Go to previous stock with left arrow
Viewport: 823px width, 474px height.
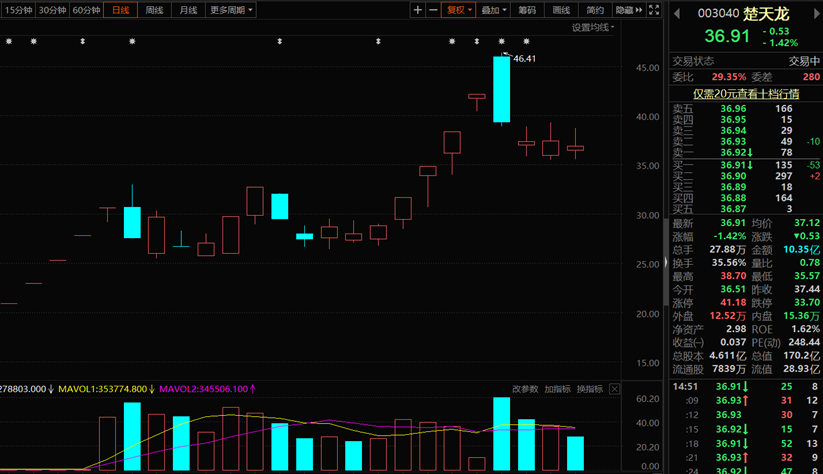click(x=677, y=14)
